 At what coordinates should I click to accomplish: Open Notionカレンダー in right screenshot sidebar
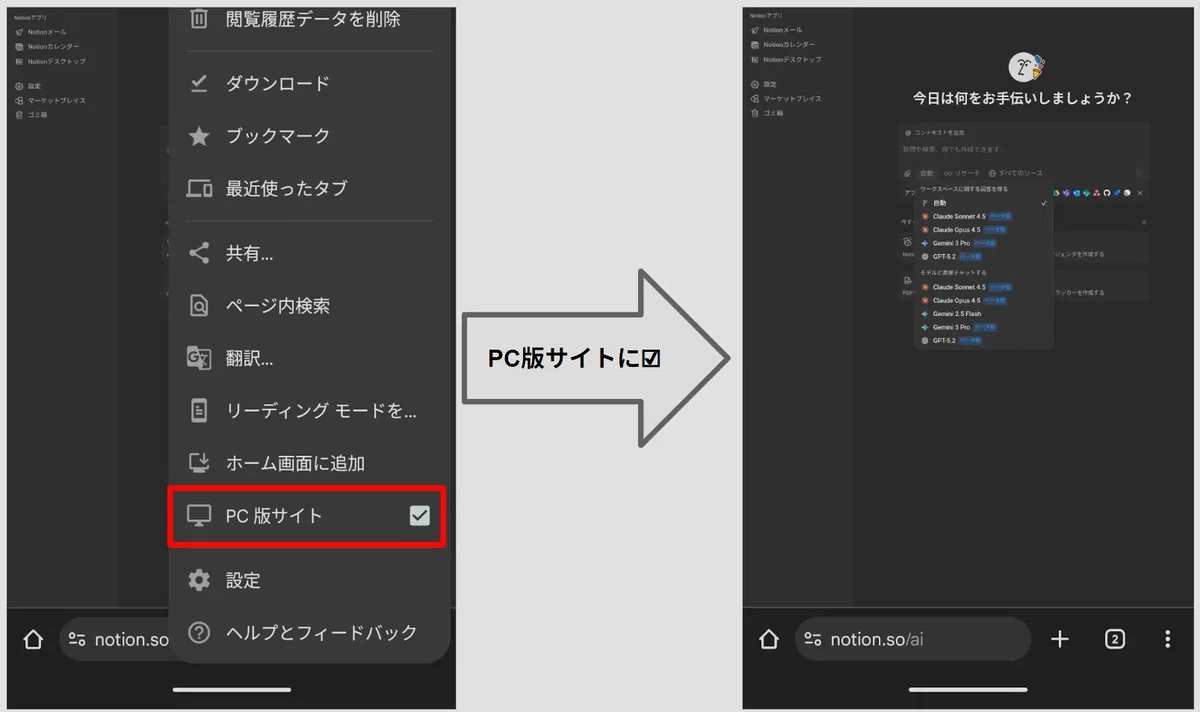coord(783,45)
